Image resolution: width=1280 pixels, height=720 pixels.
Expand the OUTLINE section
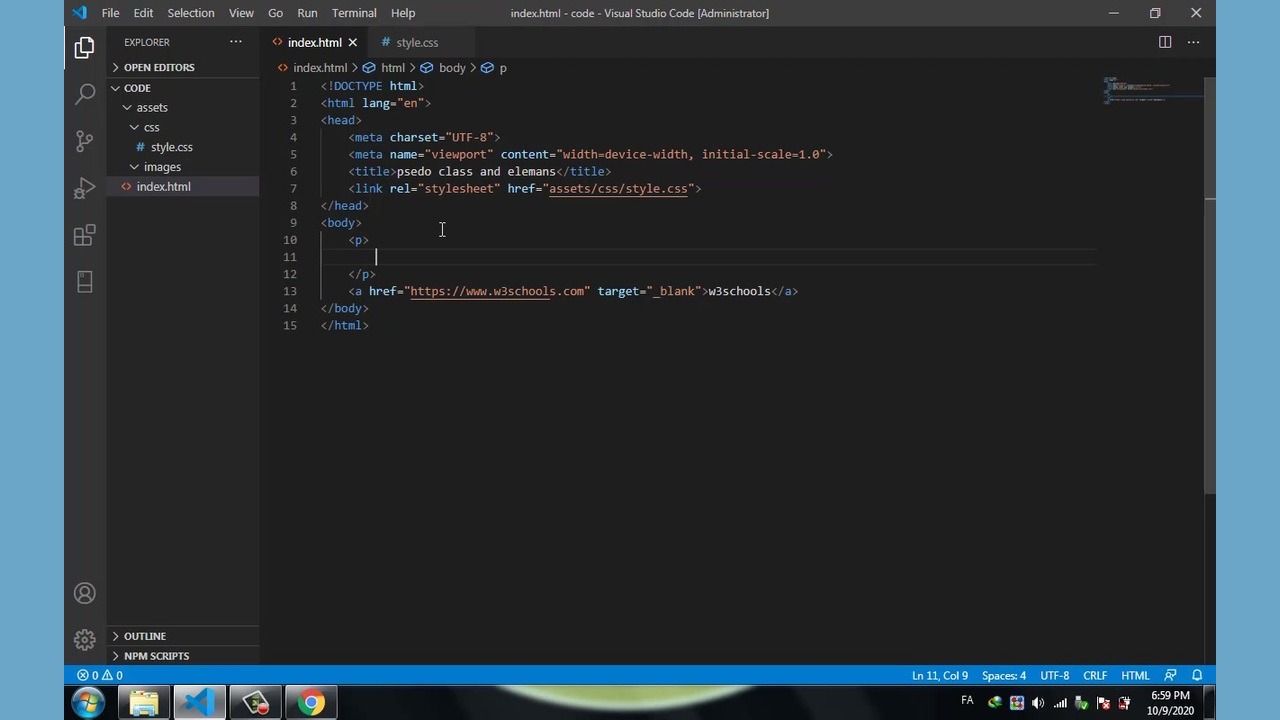coord(144,636)
